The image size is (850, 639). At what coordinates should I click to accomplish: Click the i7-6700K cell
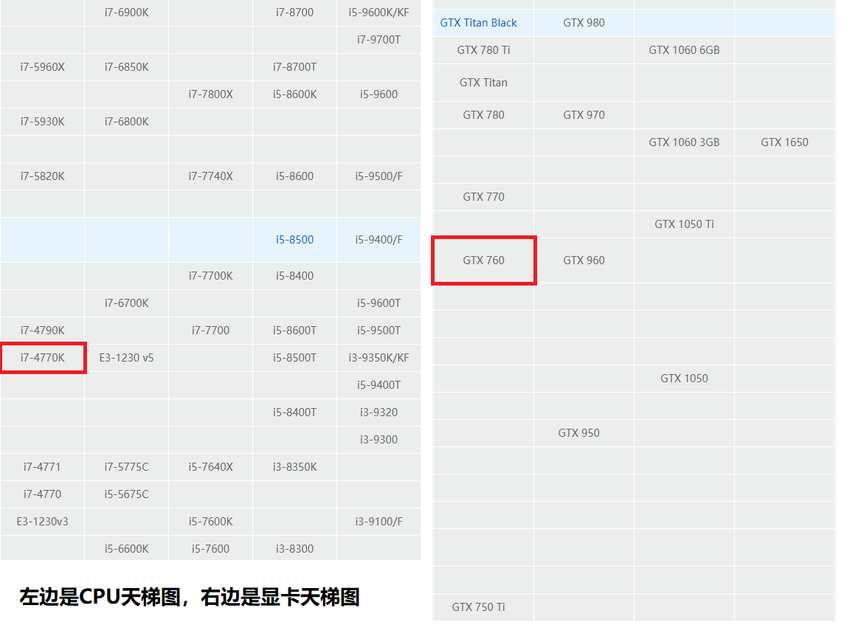tap(126, 303)
